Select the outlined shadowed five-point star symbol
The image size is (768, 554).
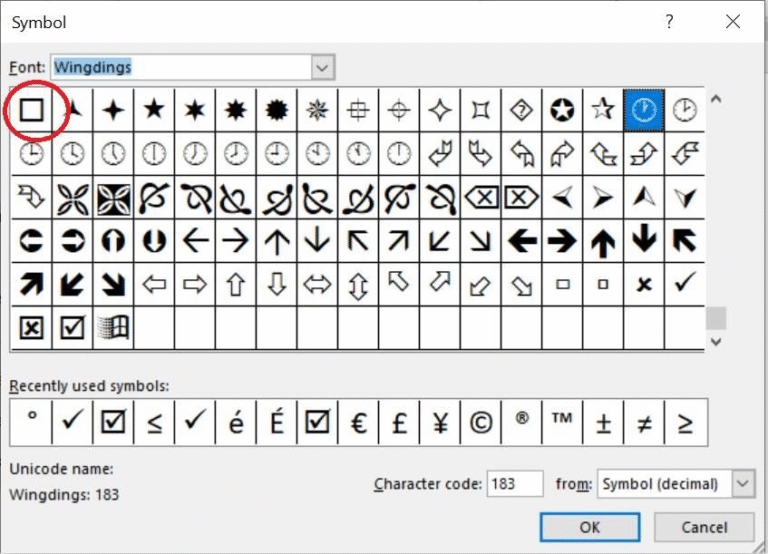(603, 110)
